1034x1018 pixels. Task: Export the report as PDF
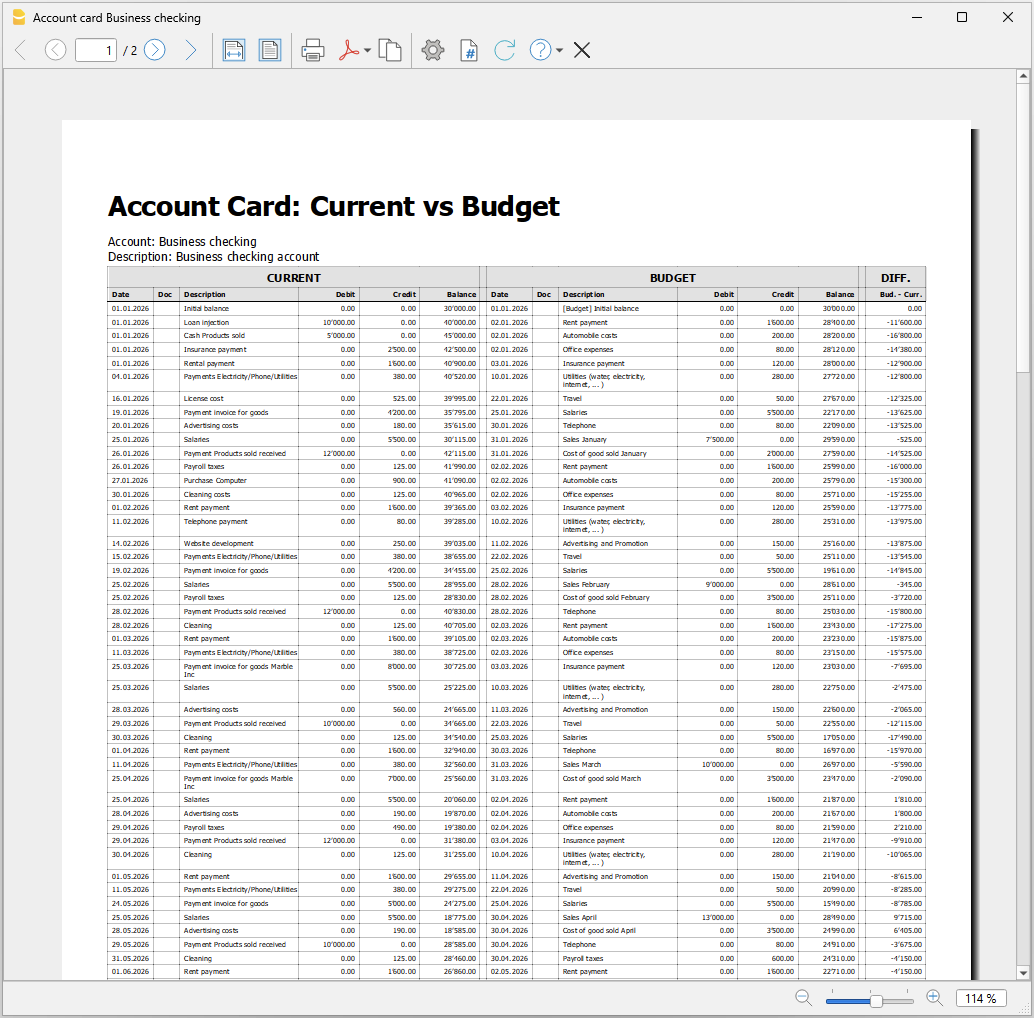click(348, 49)
